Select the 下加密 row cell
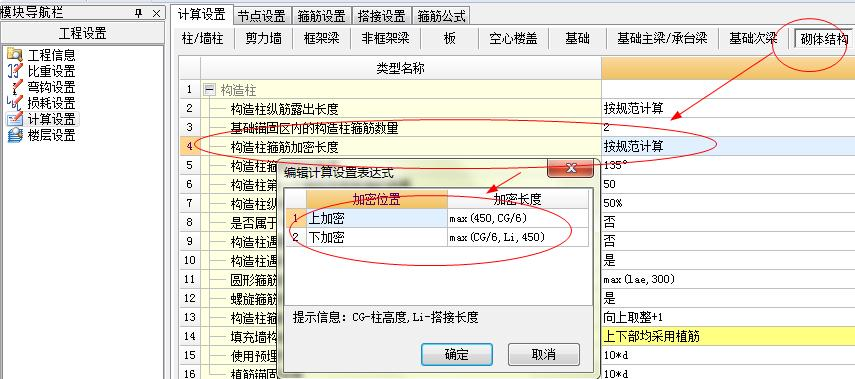 [x=377, y=237]
